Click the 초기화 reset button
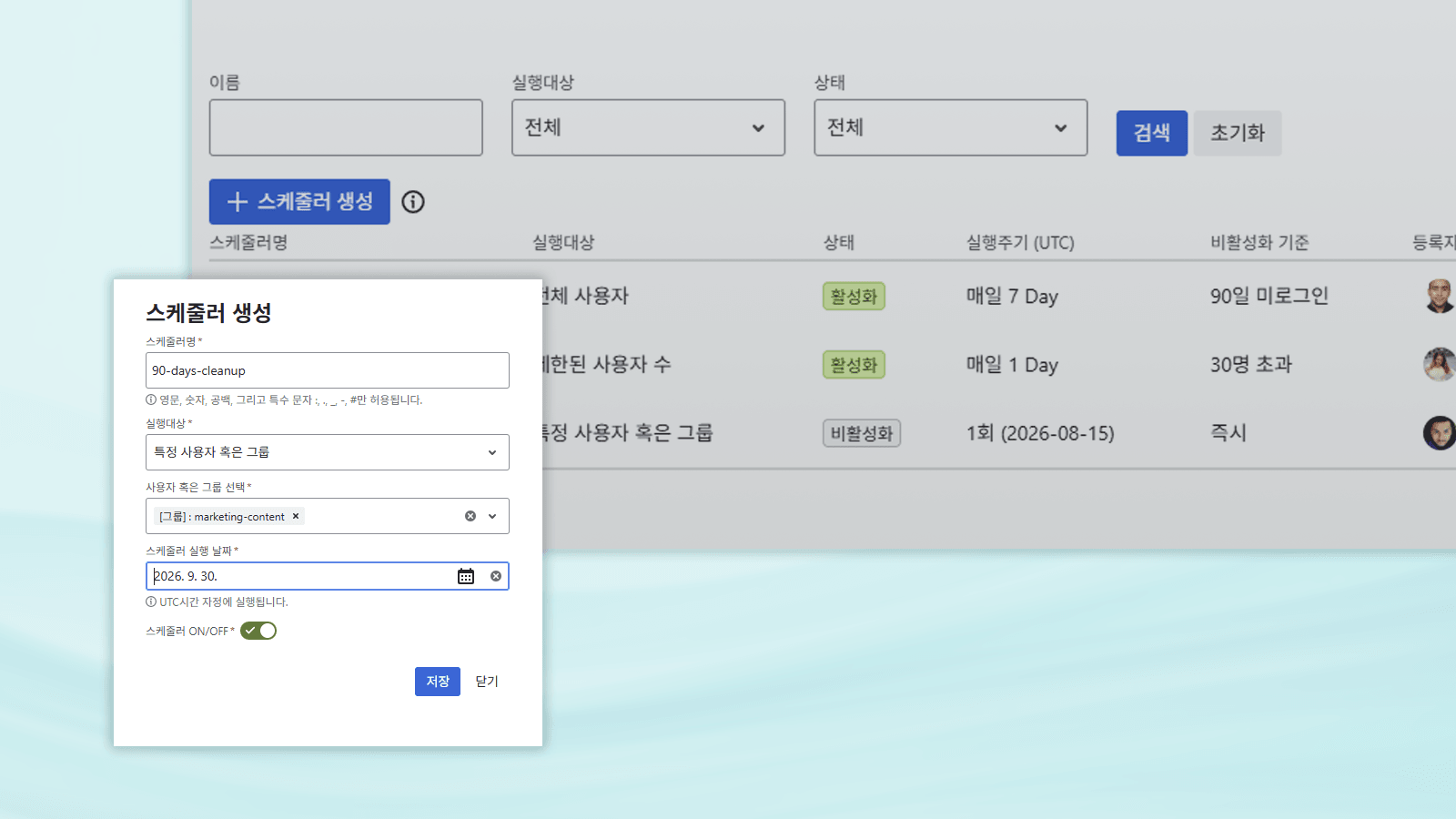Screen dimensions: 1456x819 pos(1238,133)
